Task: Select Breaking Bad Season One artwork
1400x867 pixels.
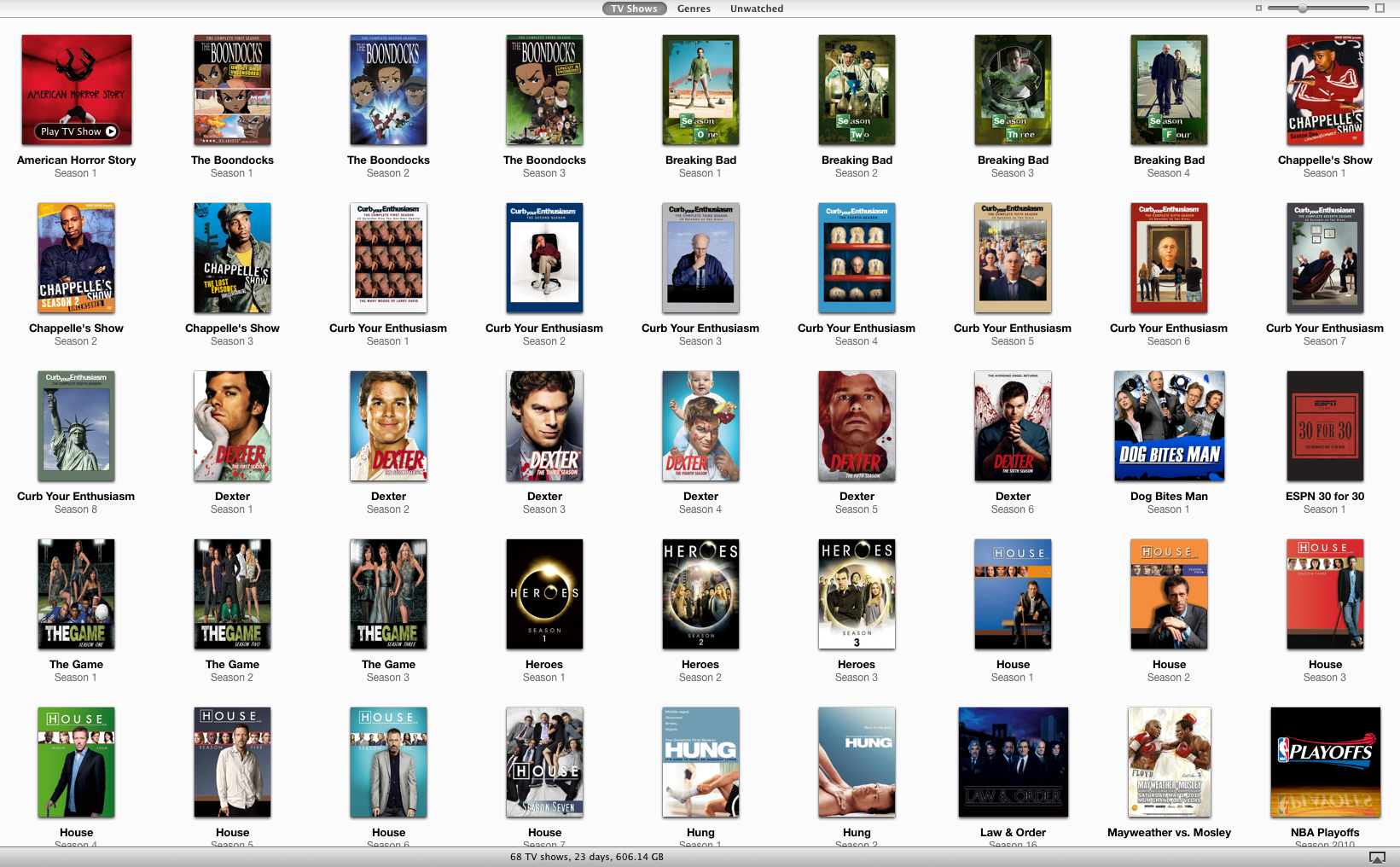Action: tap(700, 90)
